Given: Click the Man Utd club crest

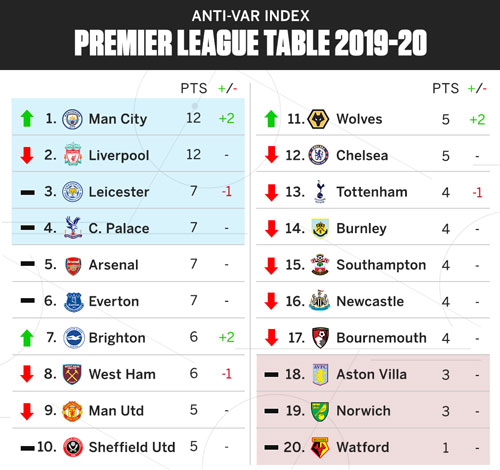Looking at the screenshot, I should click(72, 411).
